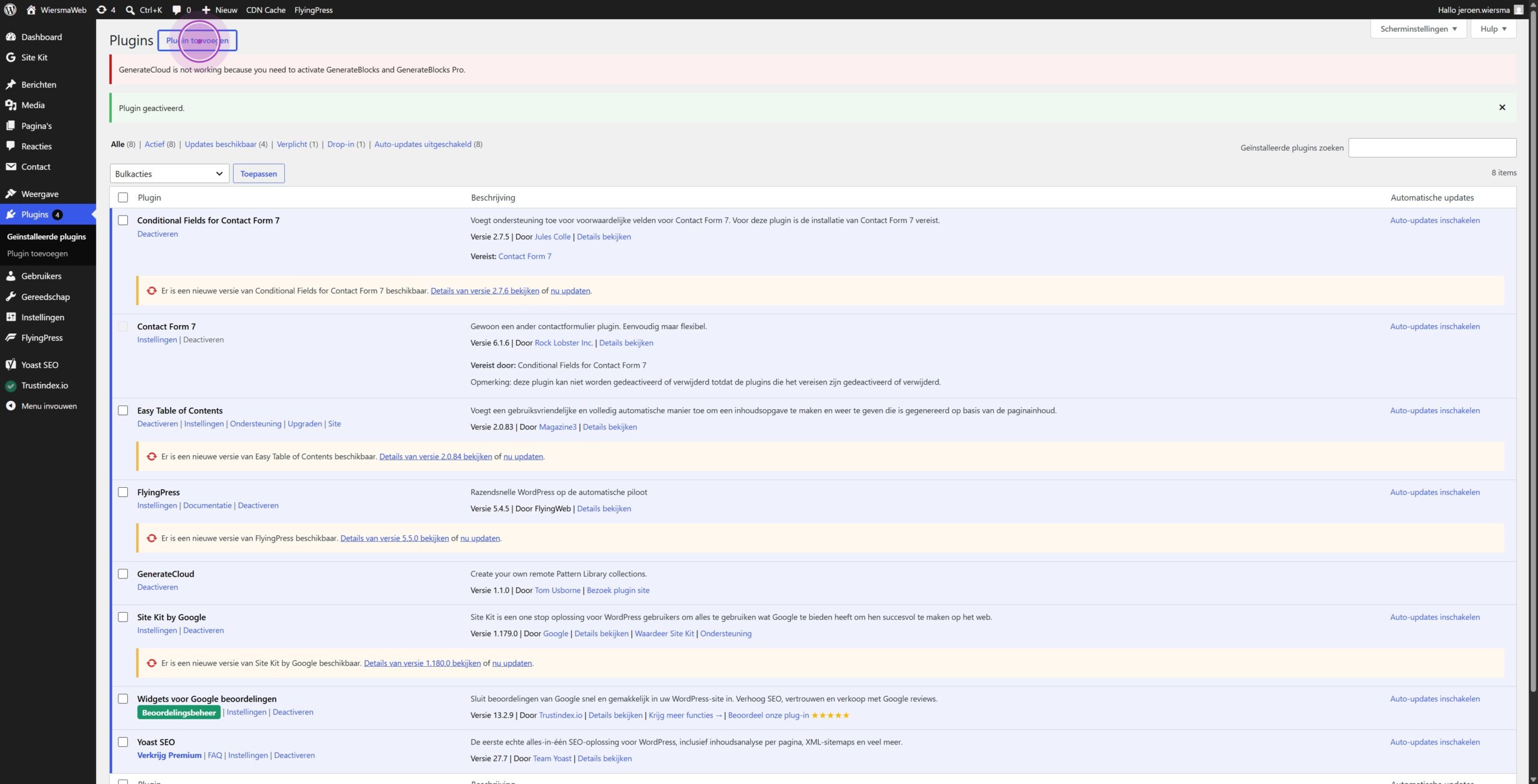This screenshot has height=784, width=1538.
Task: Click the plus Nieuw icon
Action: coord(206,10)
